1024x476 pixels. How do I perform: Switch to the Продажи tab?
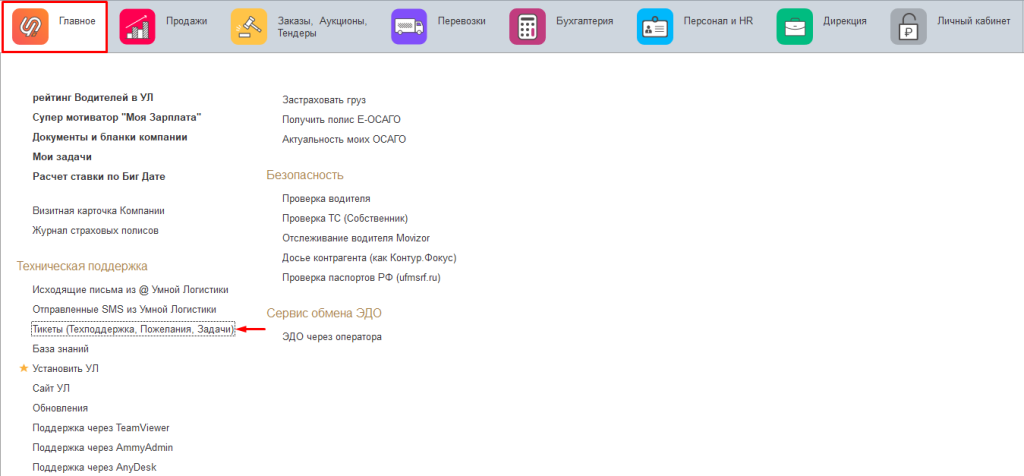(186, 21)
